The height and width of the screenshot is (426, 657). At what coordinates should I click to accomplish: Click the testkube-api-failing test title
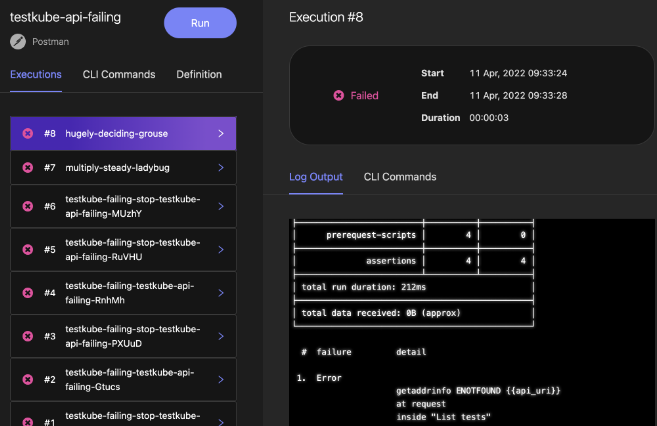[65, 17]
